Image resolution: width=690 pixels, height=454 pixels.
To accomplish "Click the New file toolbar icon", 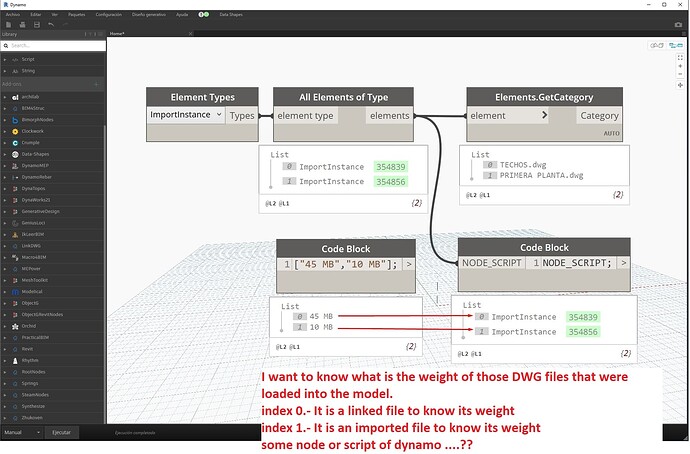I will point(9,25).
